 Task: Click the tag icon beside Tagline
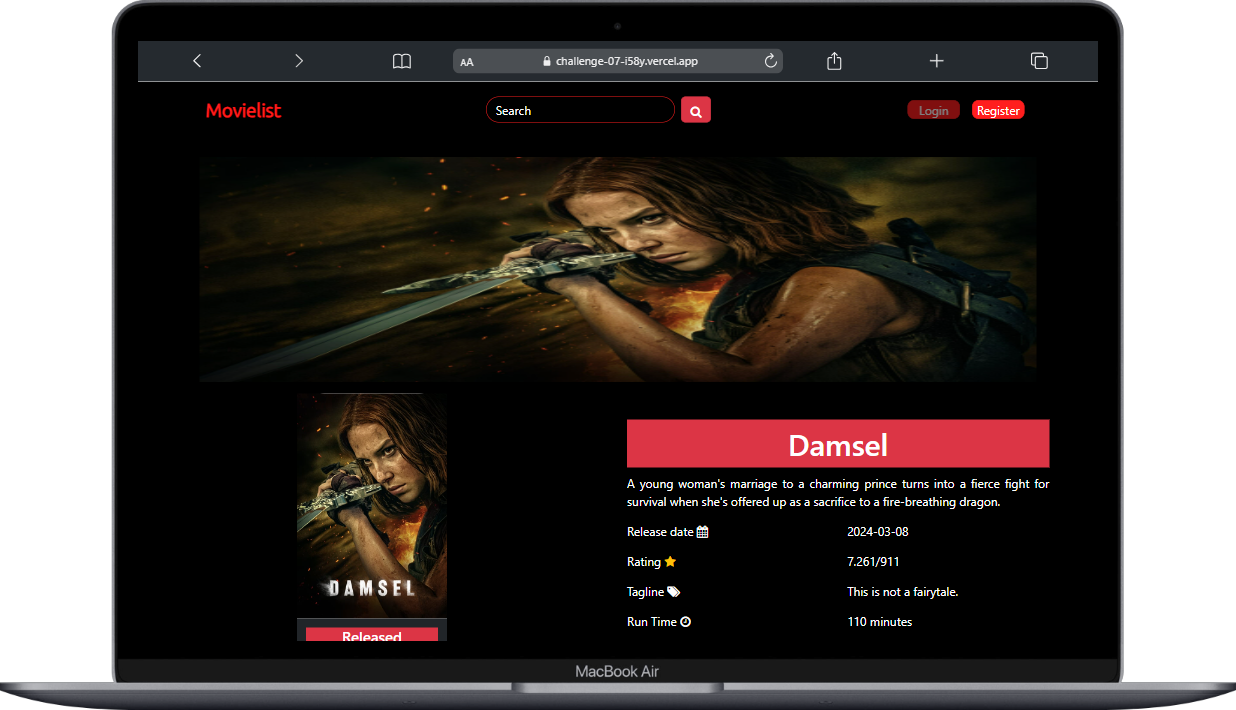point(674,592)
